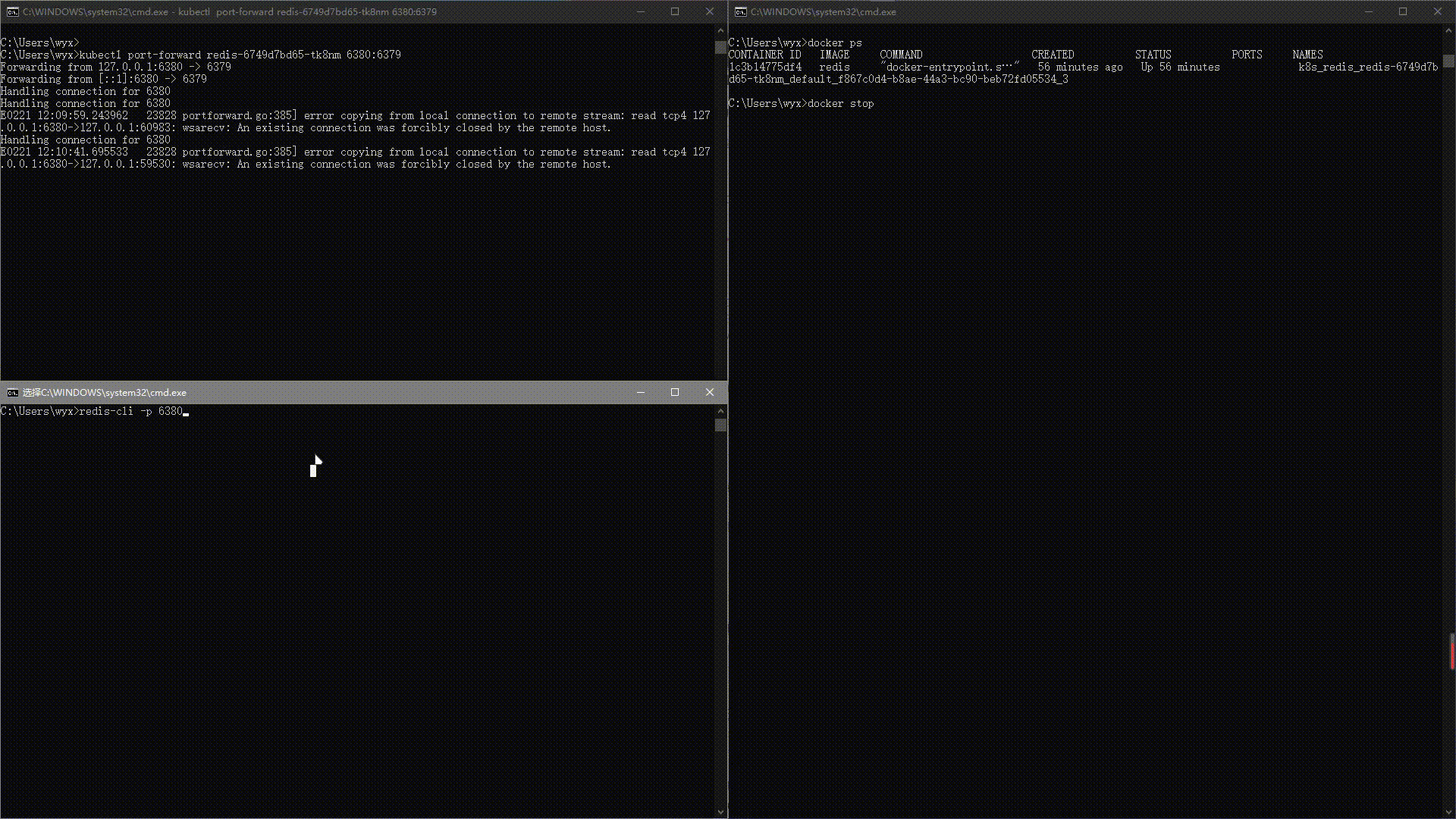
Task: Maximize the docker ps command window
Action: click(x=1403, y=11)
